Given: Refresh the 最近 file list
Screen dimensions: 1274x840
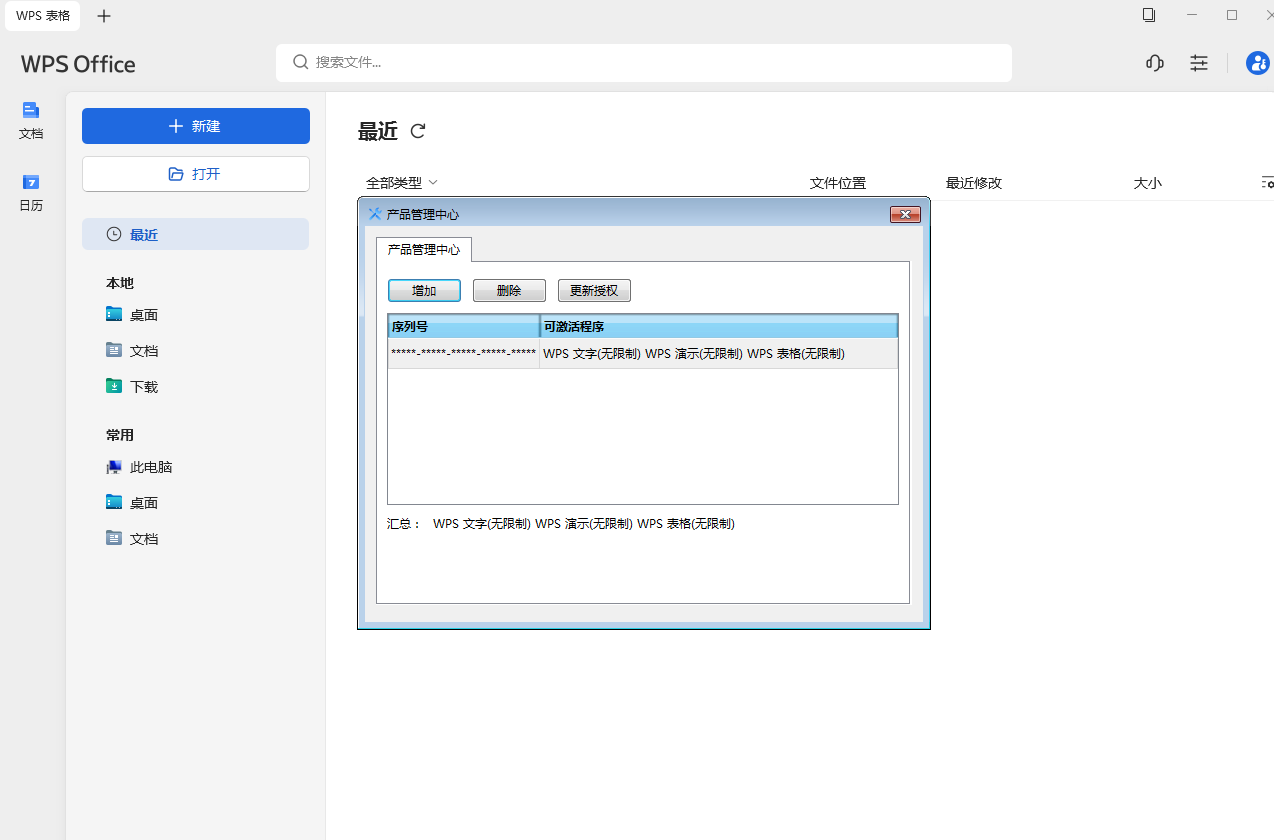Looking at the screenshot, I should point(418,131).
